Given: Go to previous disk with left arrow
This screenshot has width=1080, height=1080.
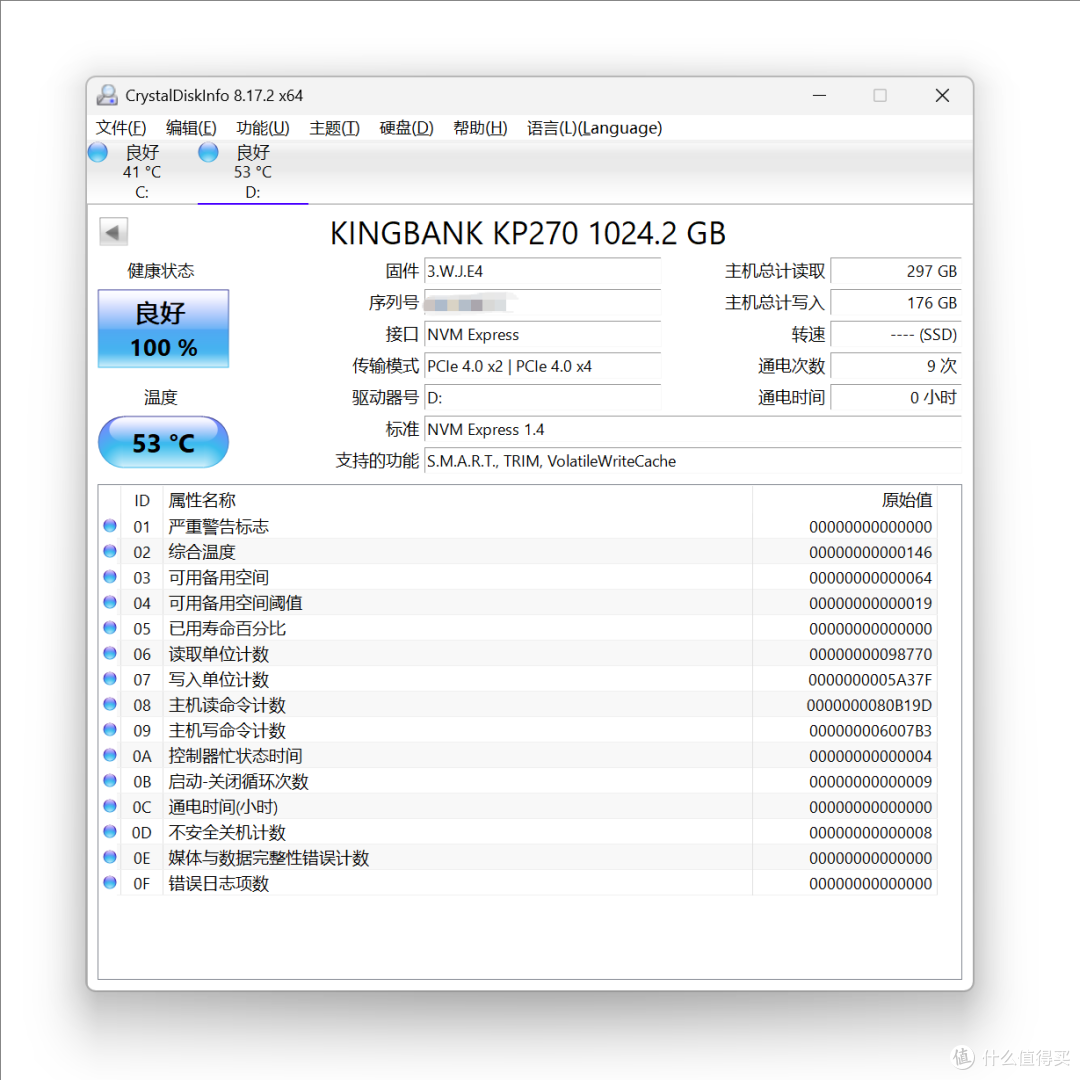Looking at the screenshot, I should [x=114, y=231].
